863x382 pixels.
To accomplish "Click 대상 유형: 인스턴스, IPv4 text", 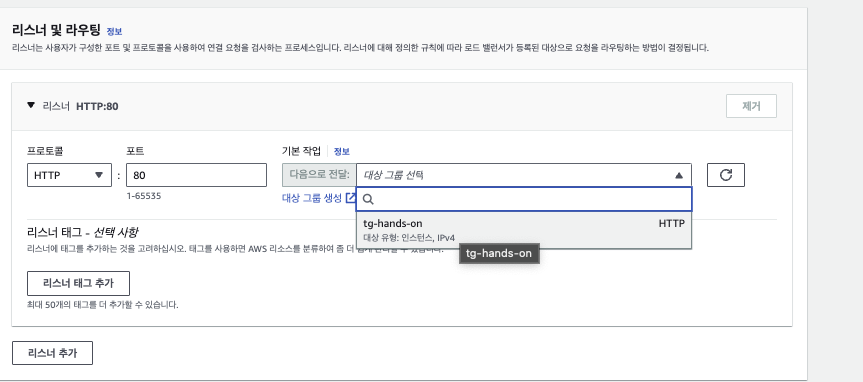I will pos(409,238).
